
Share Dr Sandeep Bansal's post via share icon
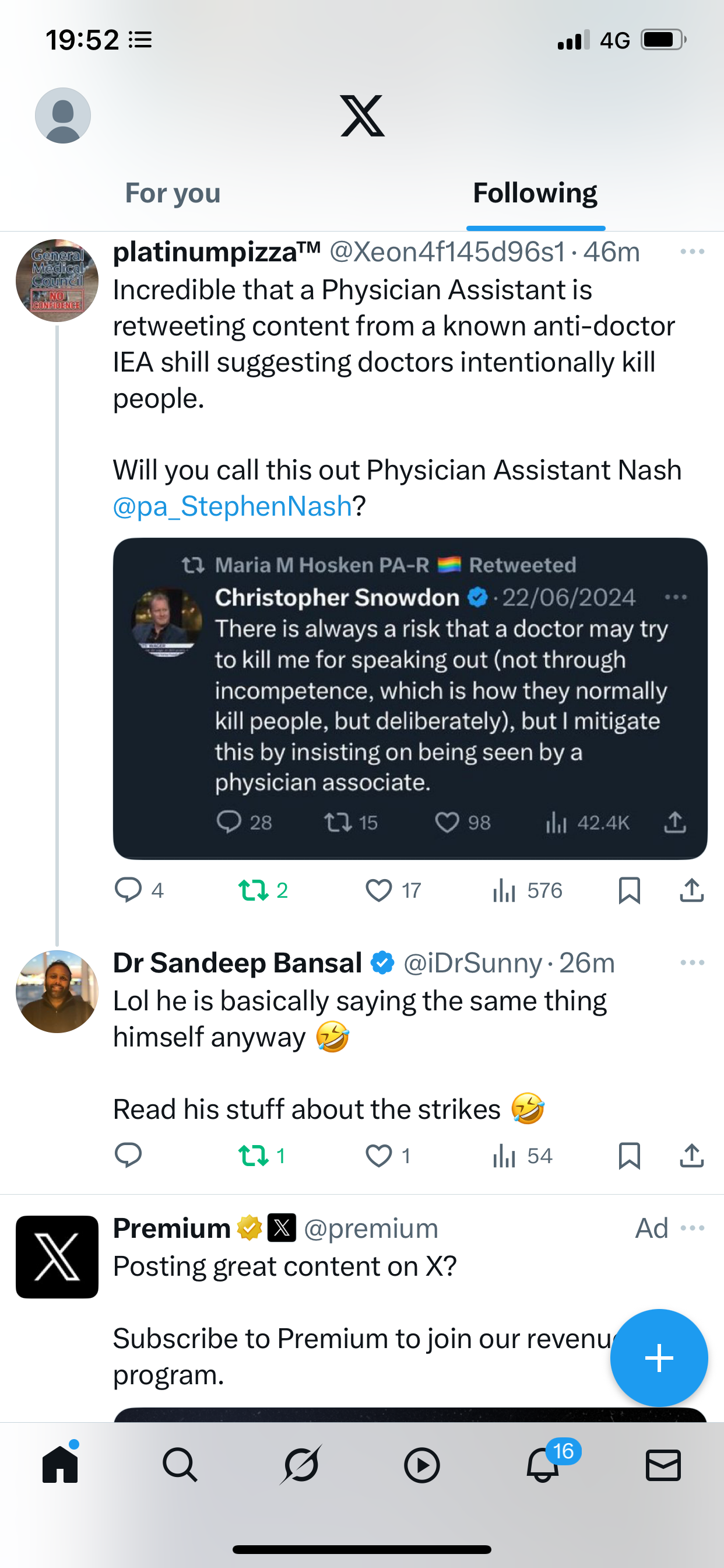pos(692,1156)
